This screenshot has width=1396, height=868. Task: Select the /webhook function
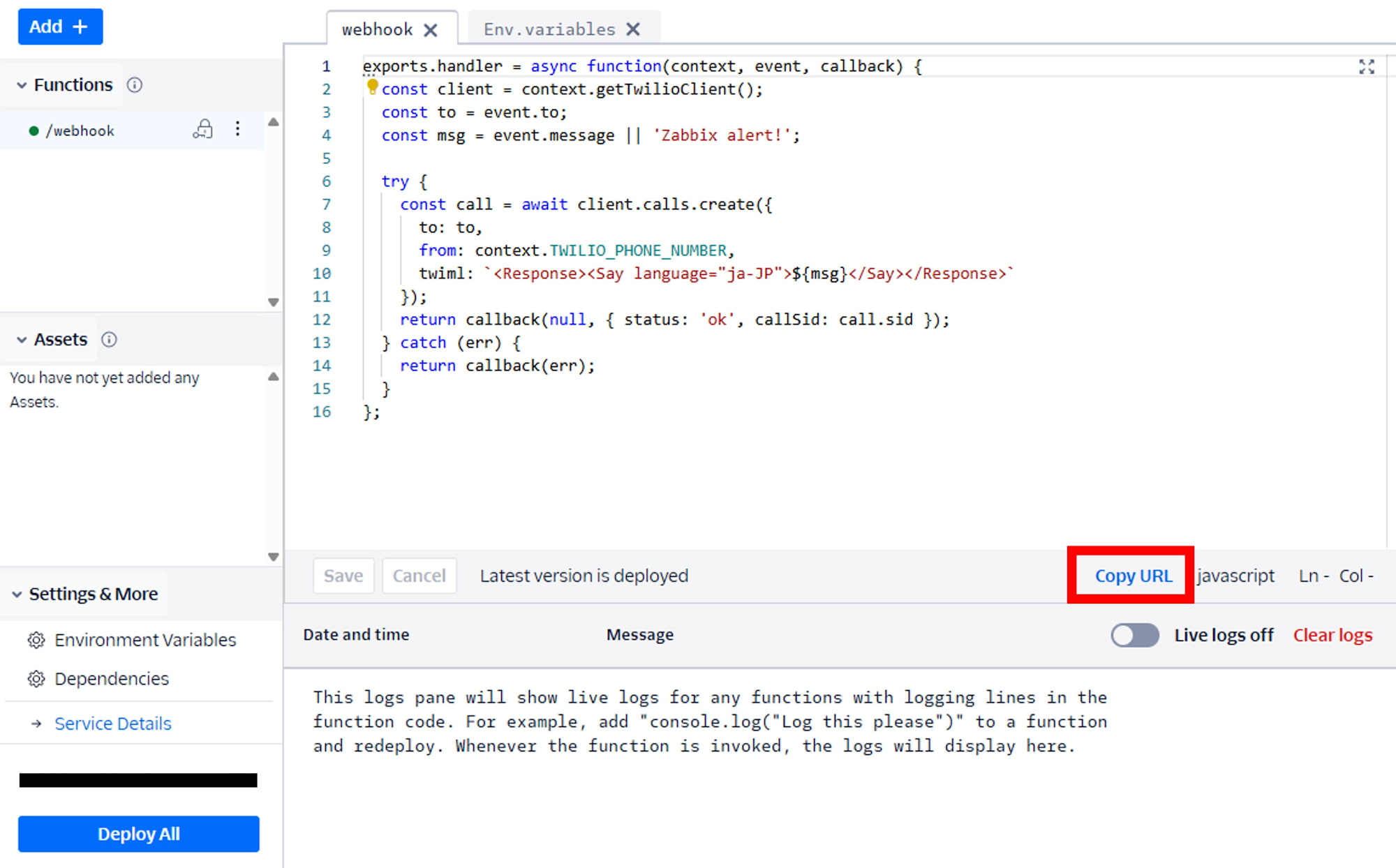80,130
